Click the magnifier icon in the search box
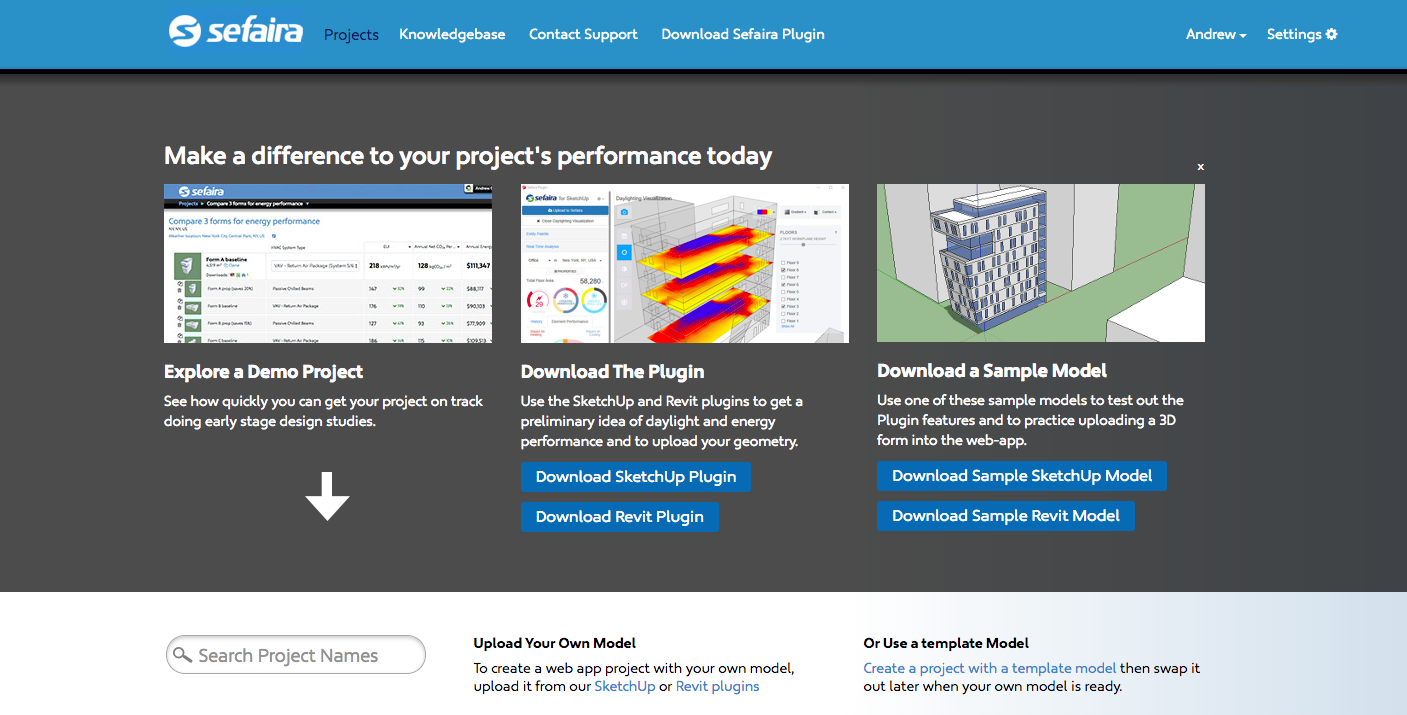Viewport: 1407px width, 715px height. point(182,655)
